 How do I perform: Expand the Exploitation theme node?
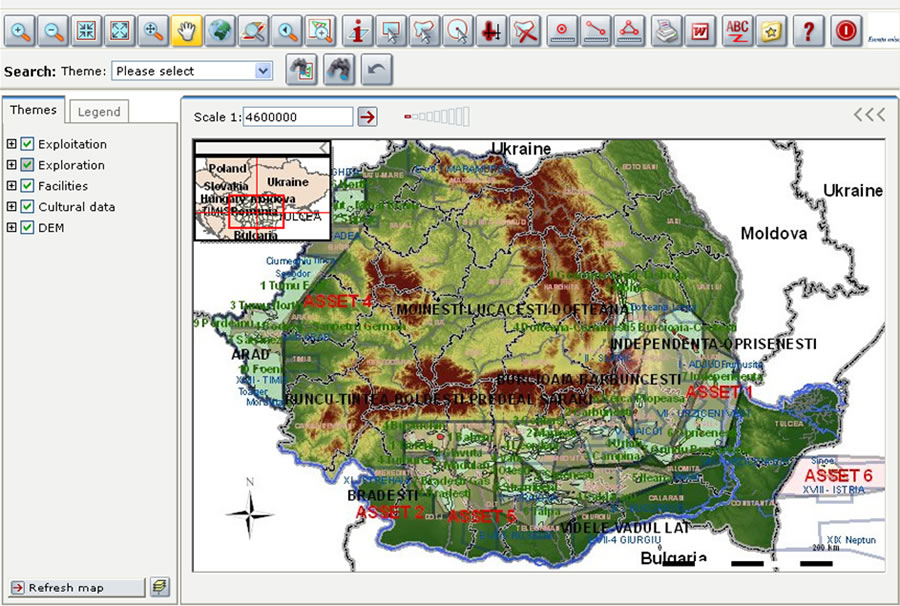pyautogui.click(x=11, y=143)
